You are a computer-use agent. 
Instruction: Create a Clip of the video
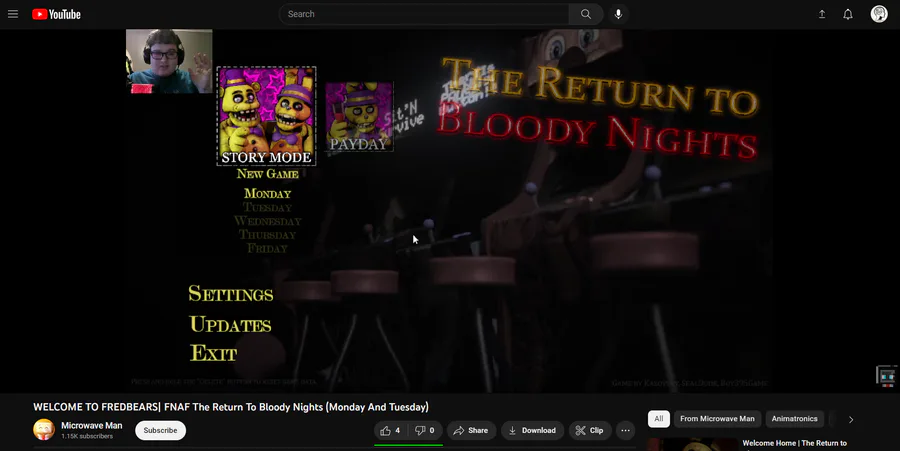[x=589, y=430]
